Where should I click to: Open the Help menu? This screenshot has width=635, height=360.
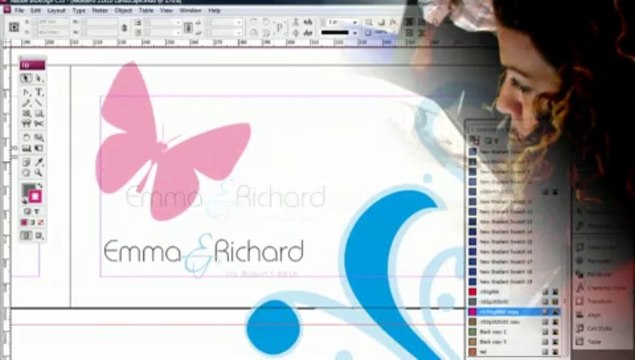click(214, 11)
